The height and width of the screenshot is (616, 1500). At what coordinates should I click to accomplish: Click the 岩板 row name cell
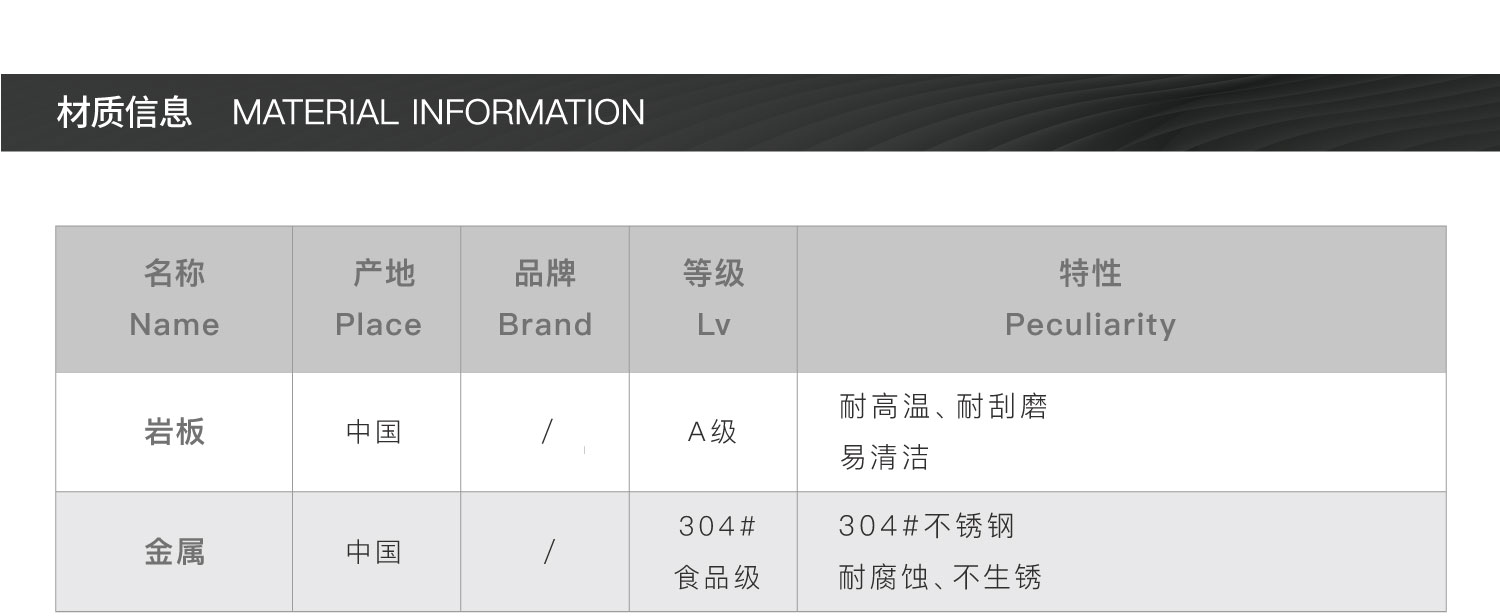[174, 432]
